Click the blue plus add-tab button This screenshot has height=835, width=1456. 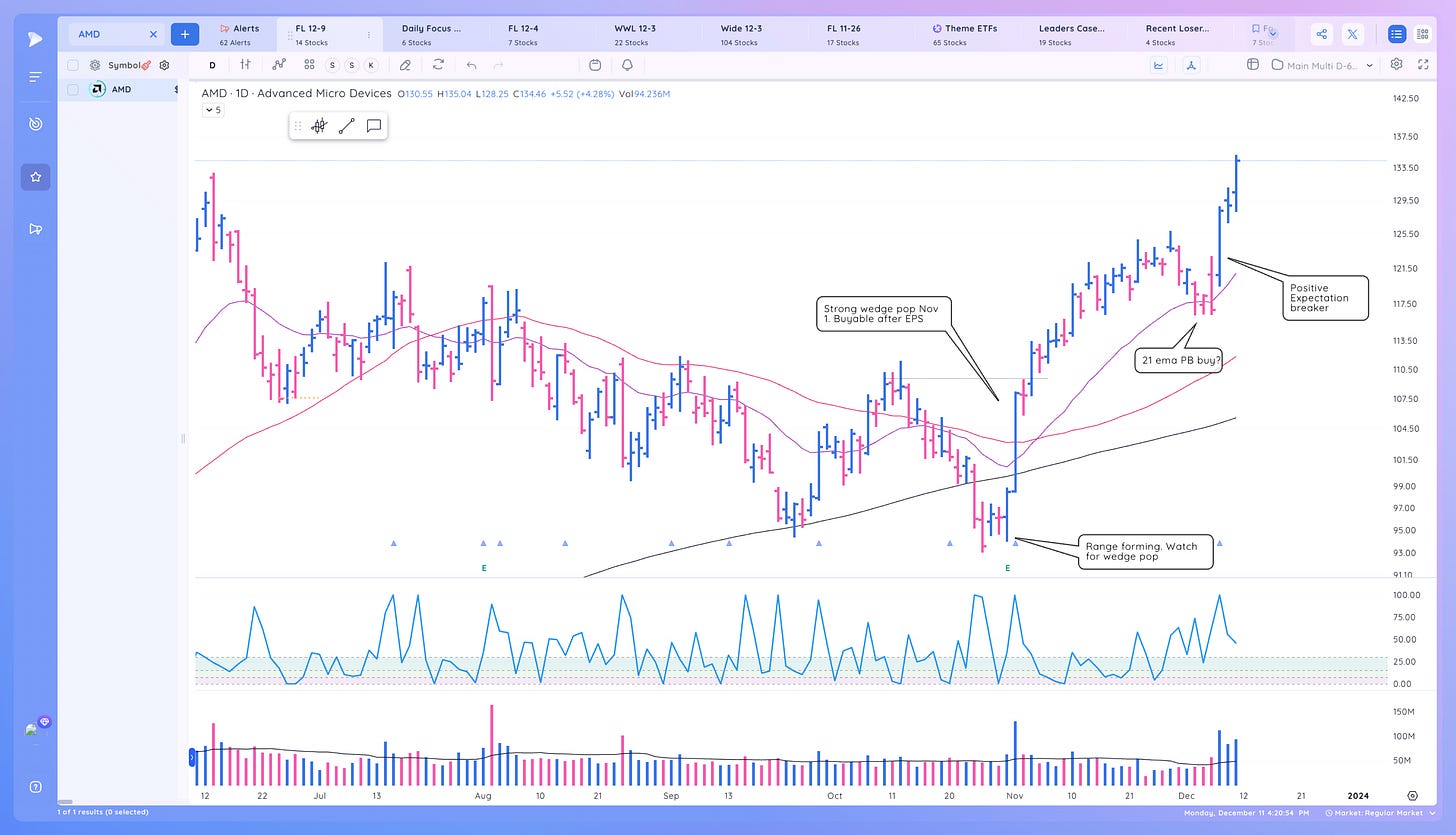[185, 34]
